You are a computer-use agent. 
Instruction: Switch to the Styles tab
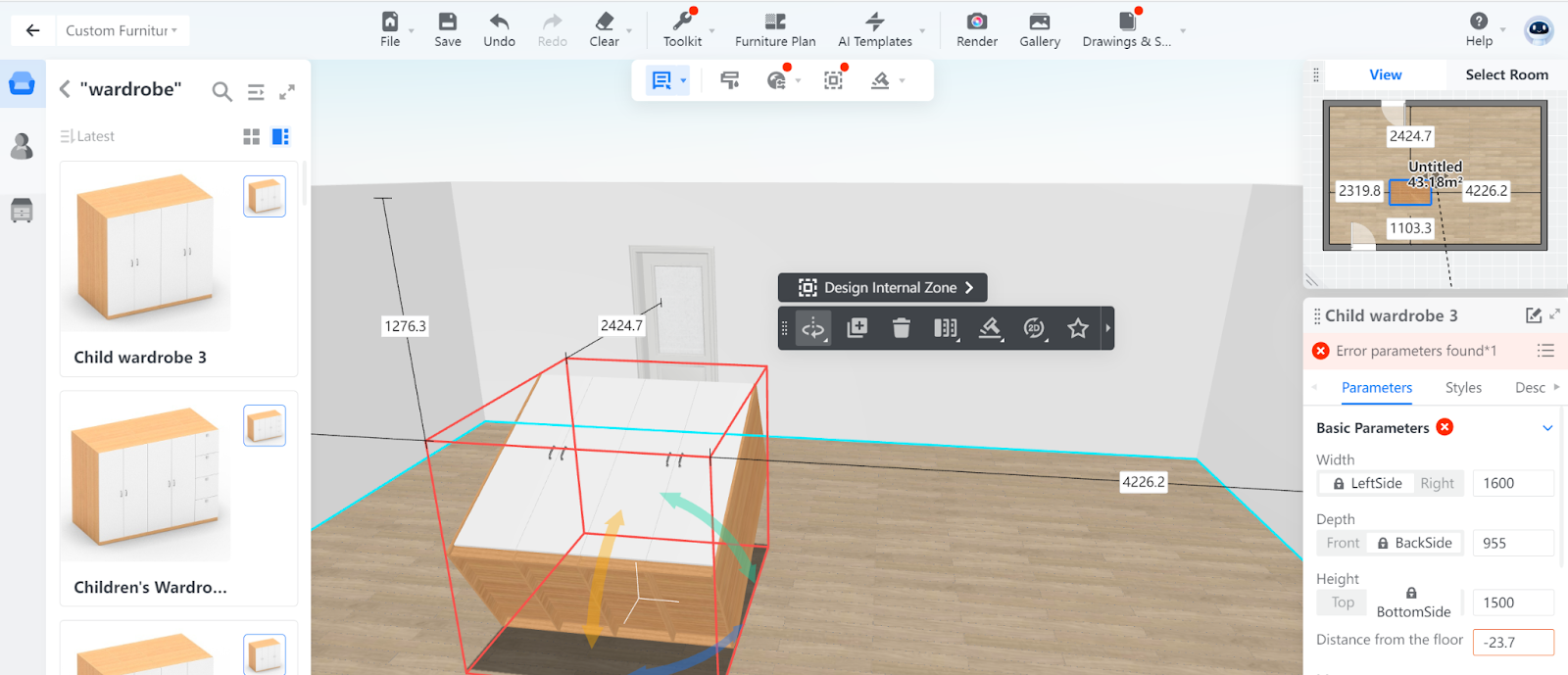coord(1463,388)
